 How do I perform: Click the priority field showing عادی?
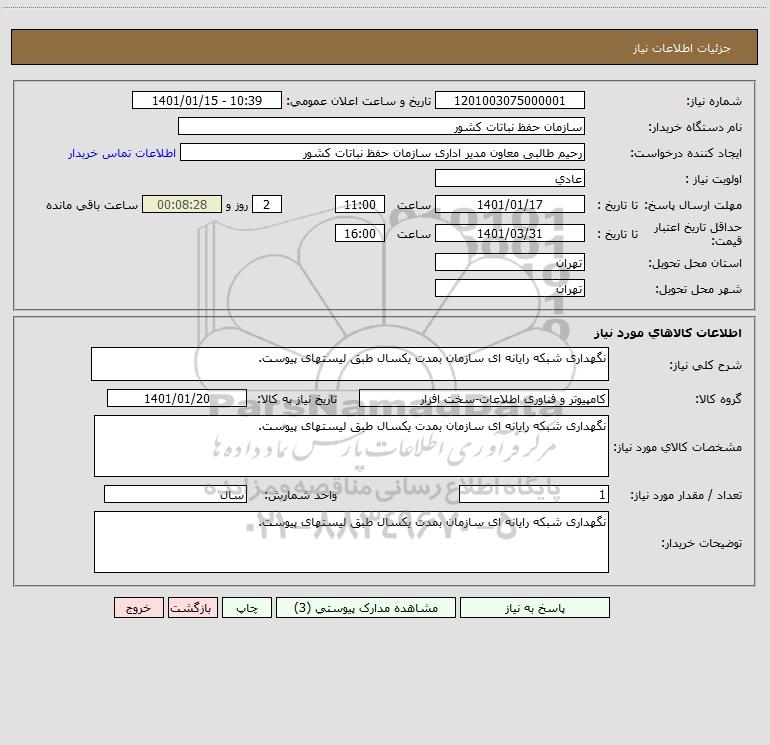click(510, 178)
